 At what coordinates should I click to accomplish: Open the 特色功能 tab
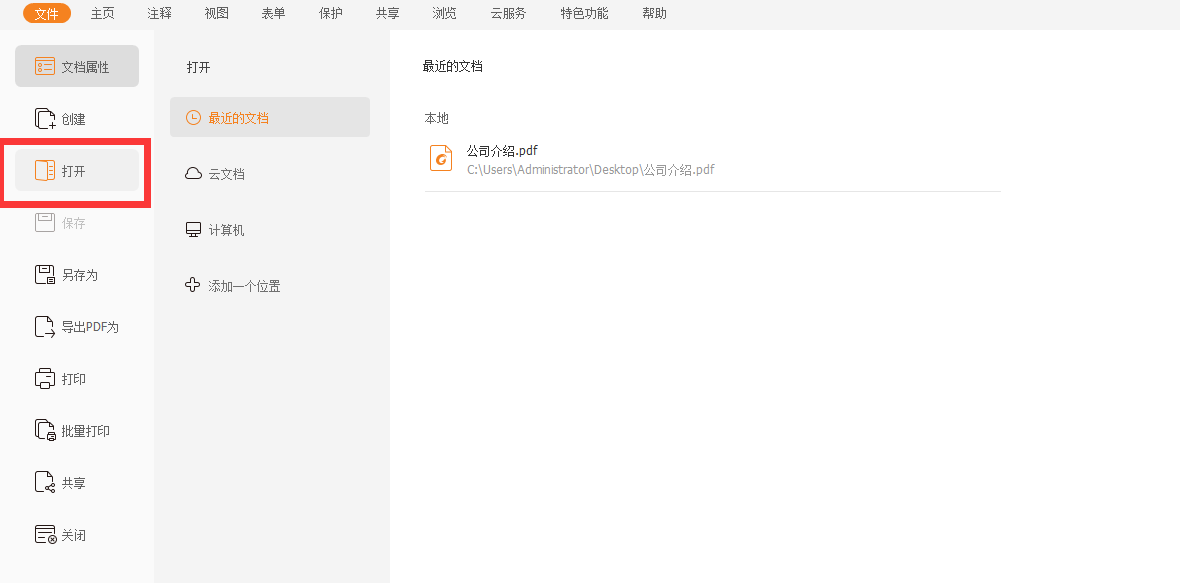click(583, 13)
